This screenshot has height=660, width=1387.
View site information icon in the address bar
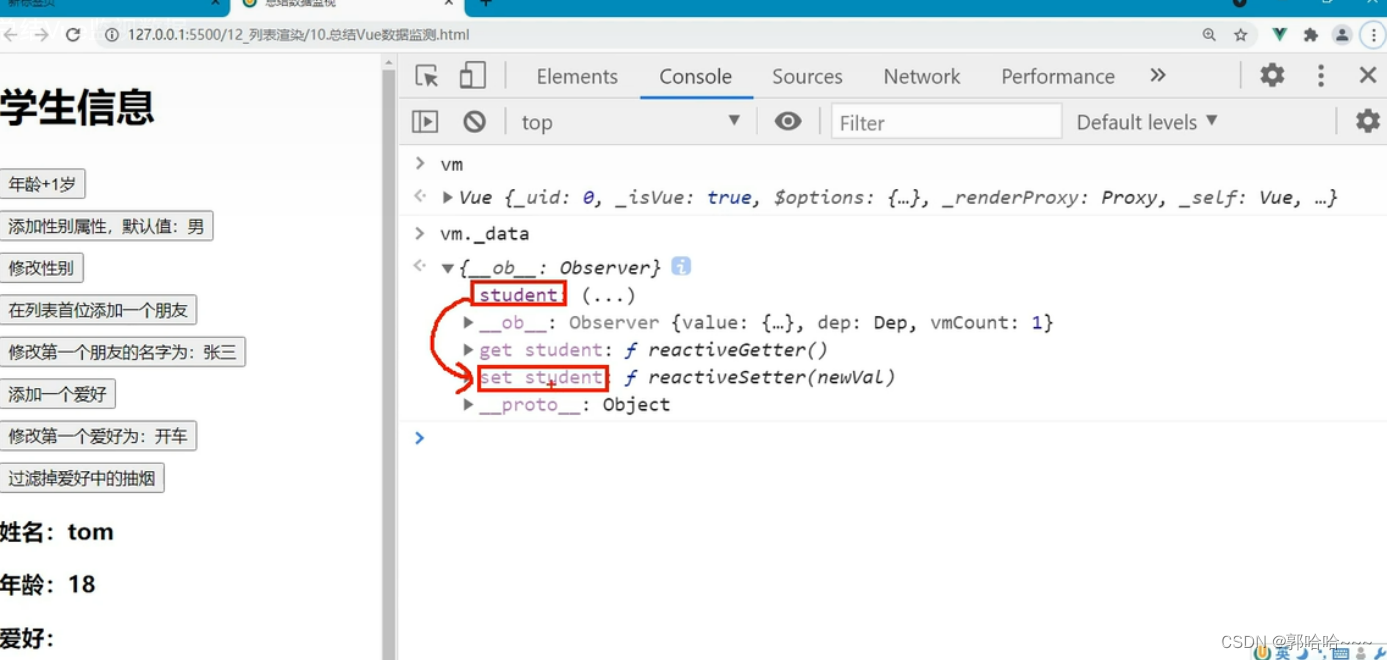[x=110, y=35]
